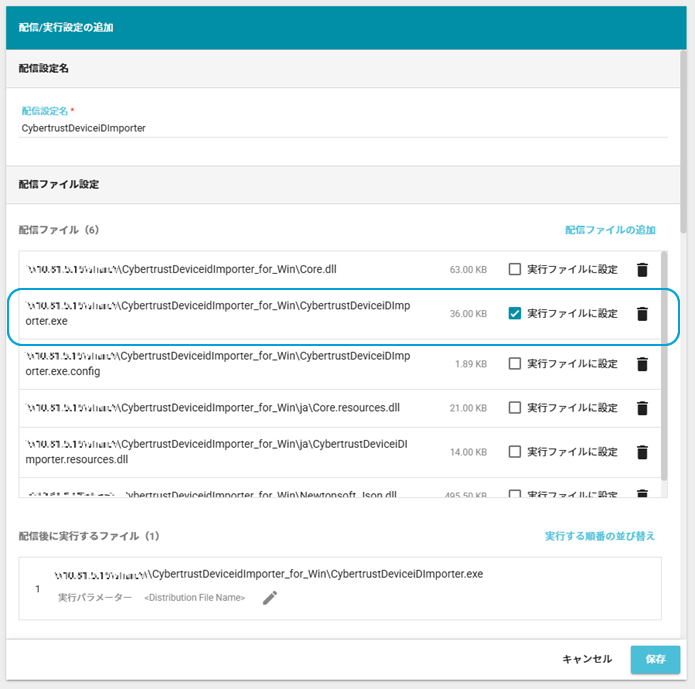695x689 pixels.
Task: Tick 実行ファイルに設定 for ja\Core.resources.dll
Action: tap(515, 408)
